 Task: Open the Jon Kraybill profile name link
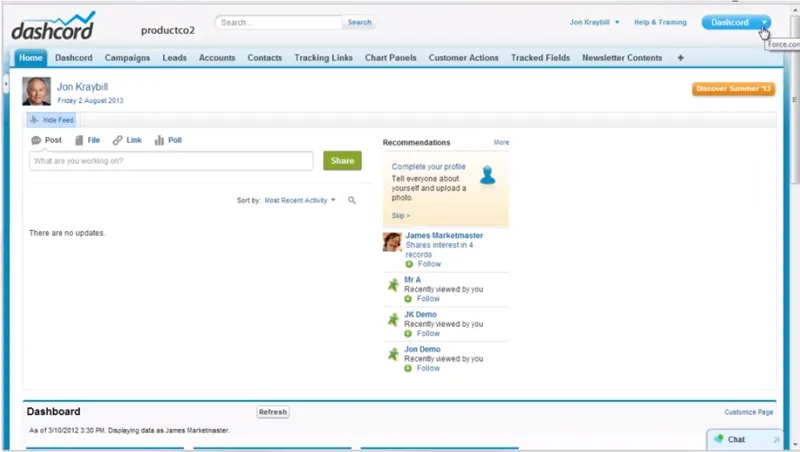pos(82,87)
